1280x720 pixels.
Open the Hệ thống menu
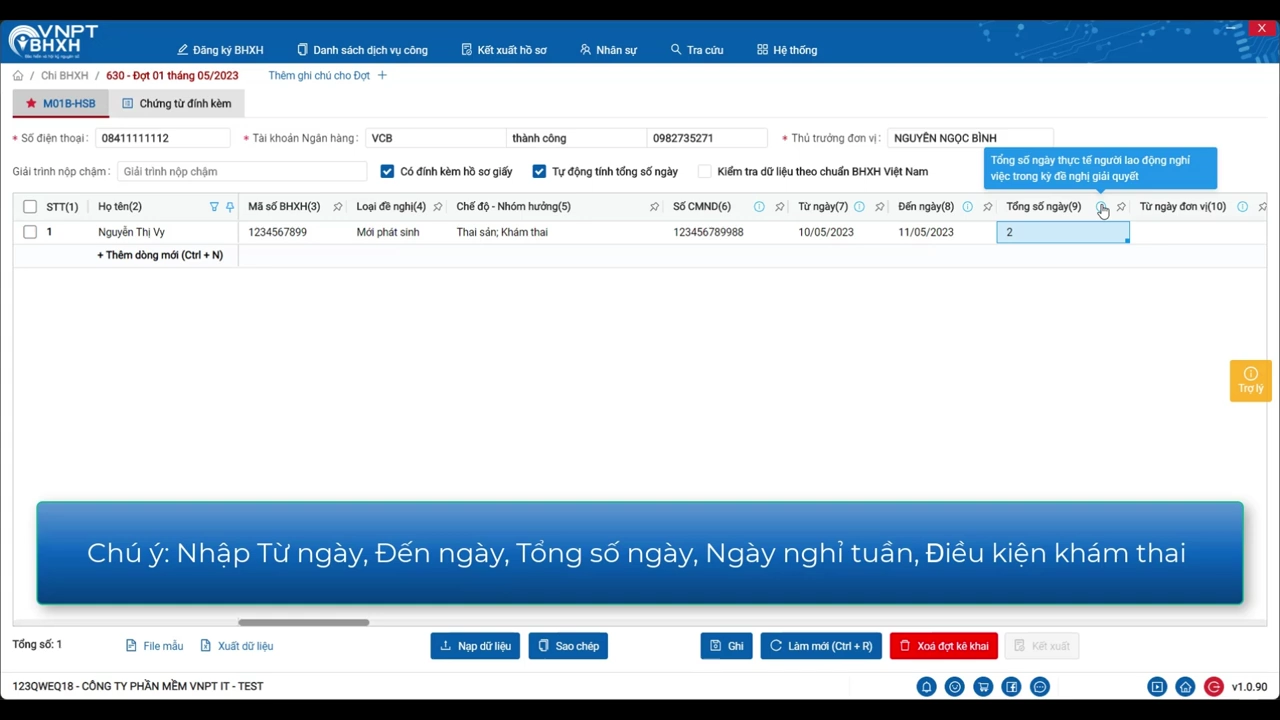coord(787,50)
